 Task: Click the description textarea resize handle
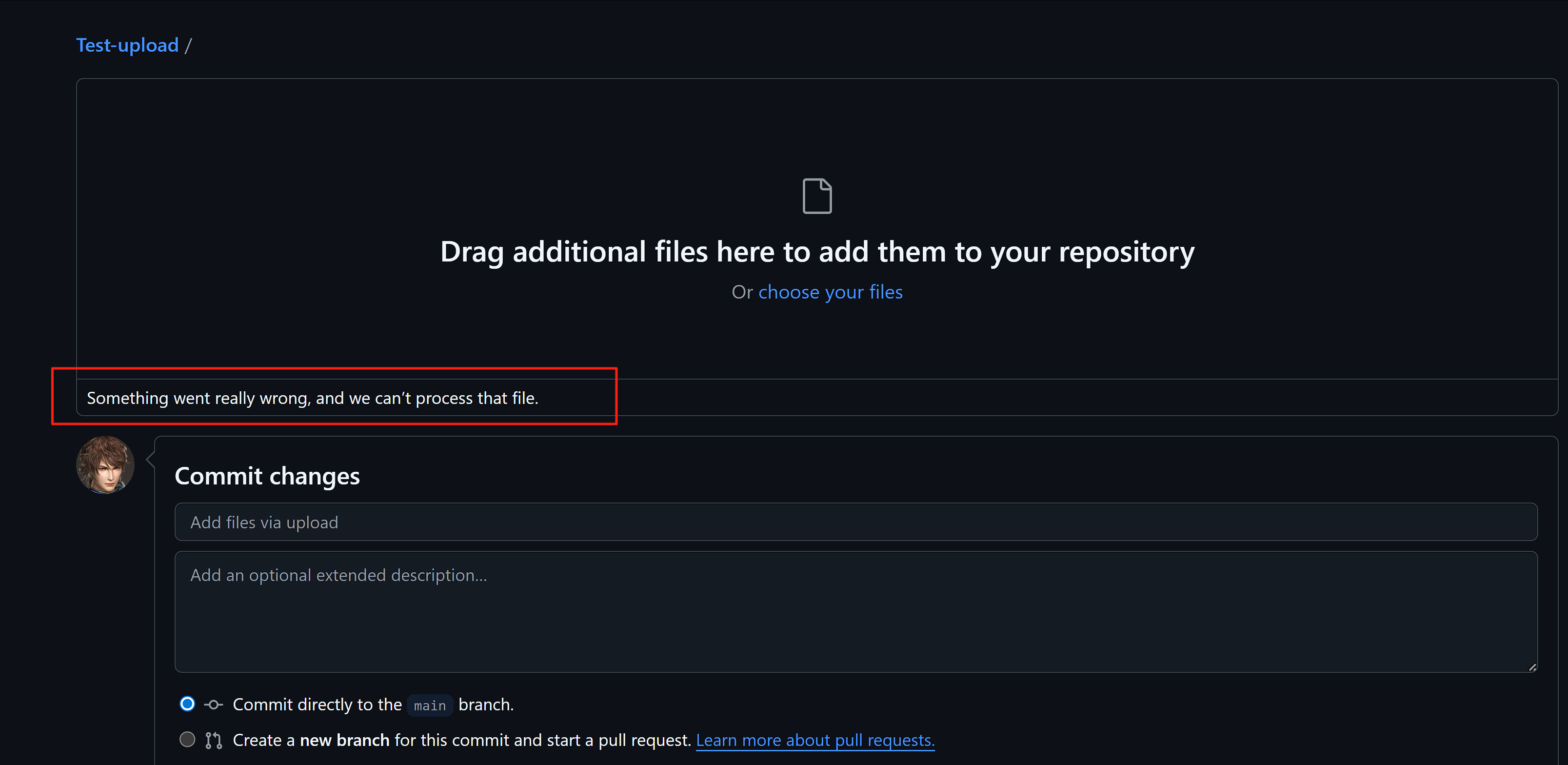point(1532,667)
